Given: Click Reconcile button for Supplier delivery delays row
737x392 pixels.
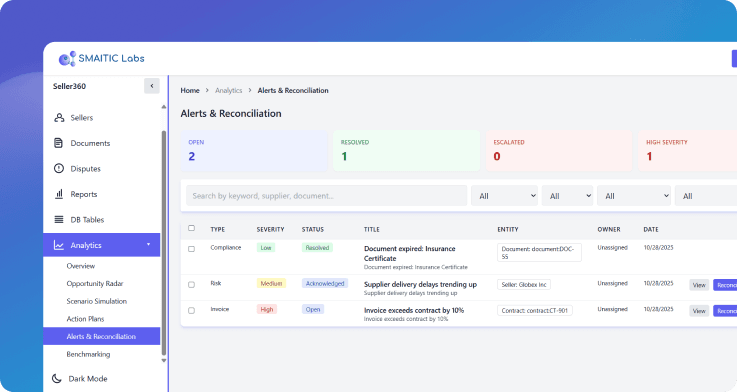Looking at the screenshot, I should 725,285.
